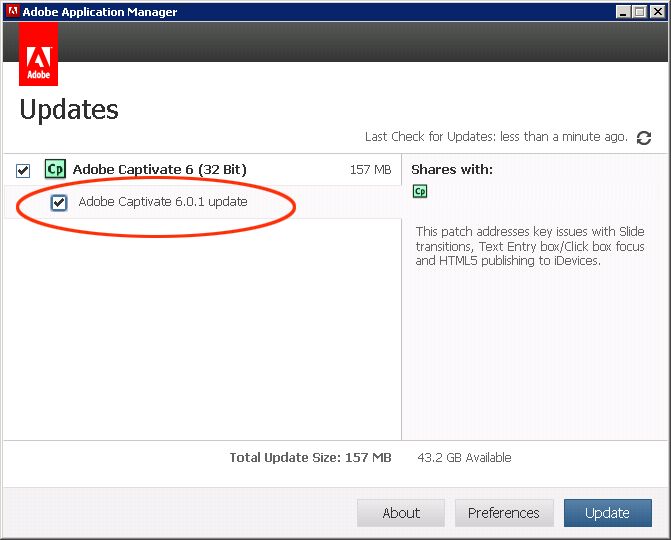Select the Adobe Captivate 6 (32 Bit) row title
The width and height of the screenshot is (671, 540).
point(160,169)
